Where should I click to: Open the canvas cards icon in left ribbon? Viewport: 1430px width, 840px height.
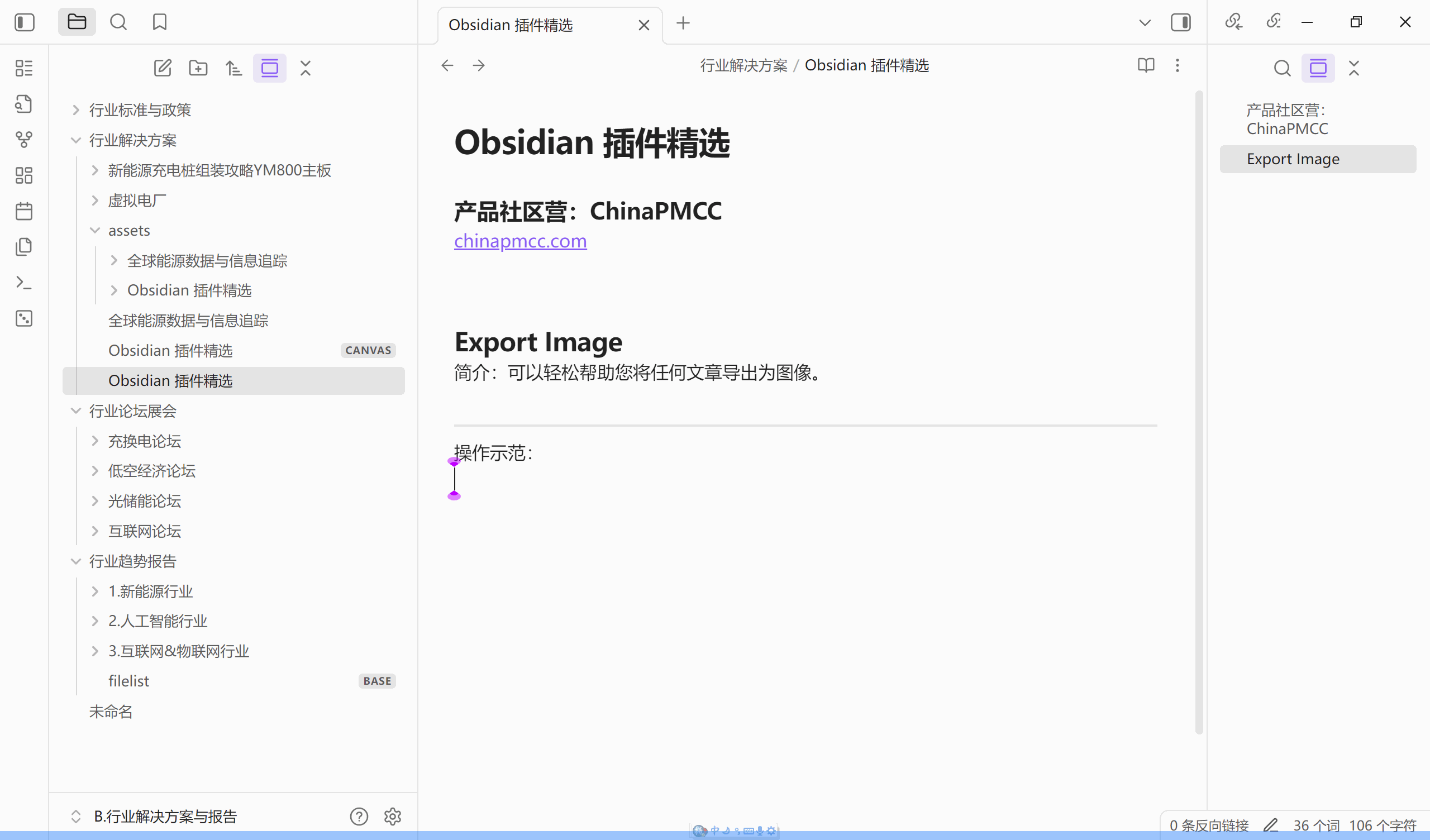(24, 175)
